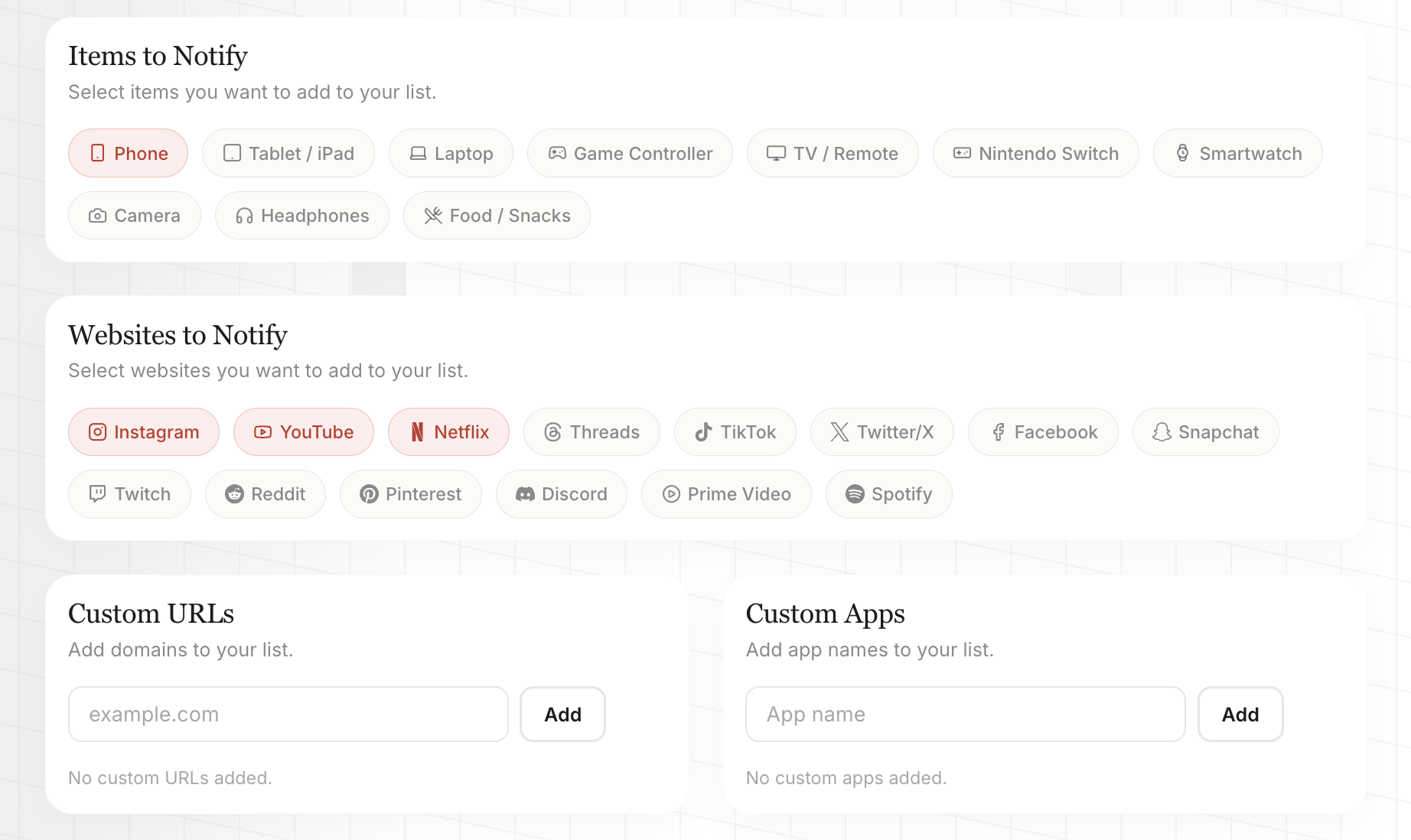1411x840 pixels.
Task: Click the watch icon in Smartwatch chip
Action: [x=1183, y=153]
